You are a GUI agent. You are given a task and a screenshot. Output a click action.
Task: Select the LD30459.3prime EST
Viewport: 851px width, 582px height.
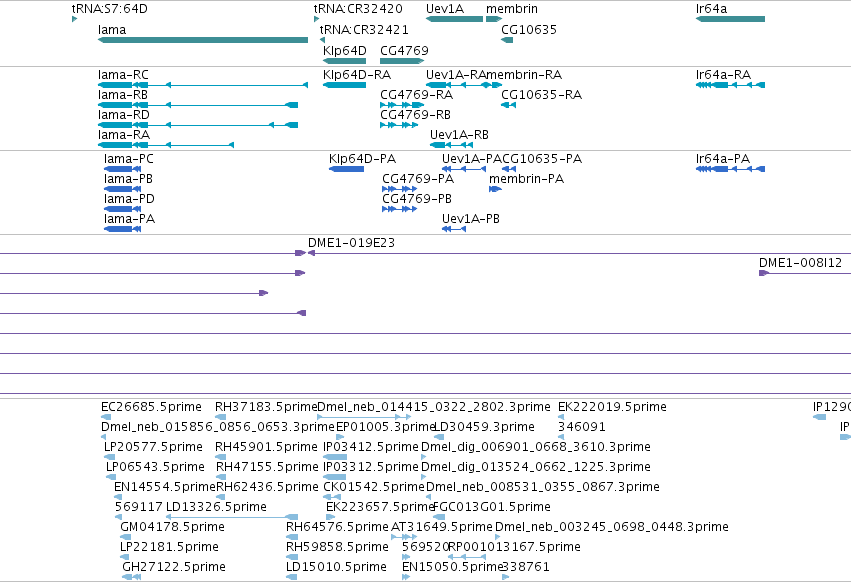pos(484,427)
